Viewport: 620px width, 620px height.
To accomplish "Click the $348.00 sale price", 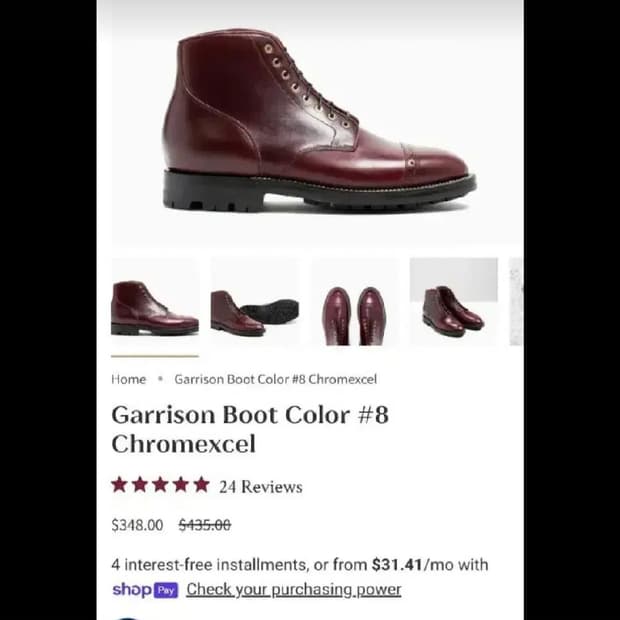I will click(x=137, y=525).
